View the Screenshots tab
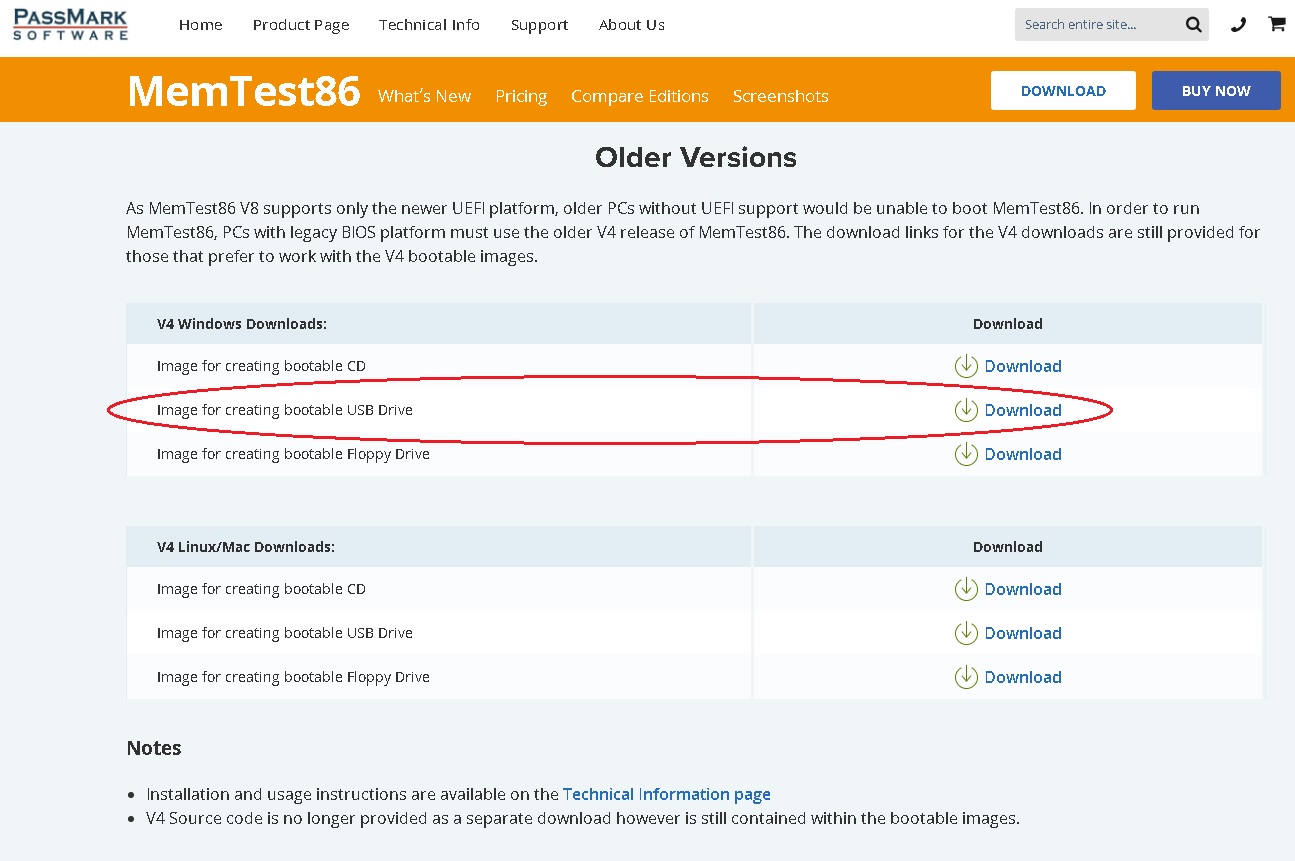 (780, 96)
